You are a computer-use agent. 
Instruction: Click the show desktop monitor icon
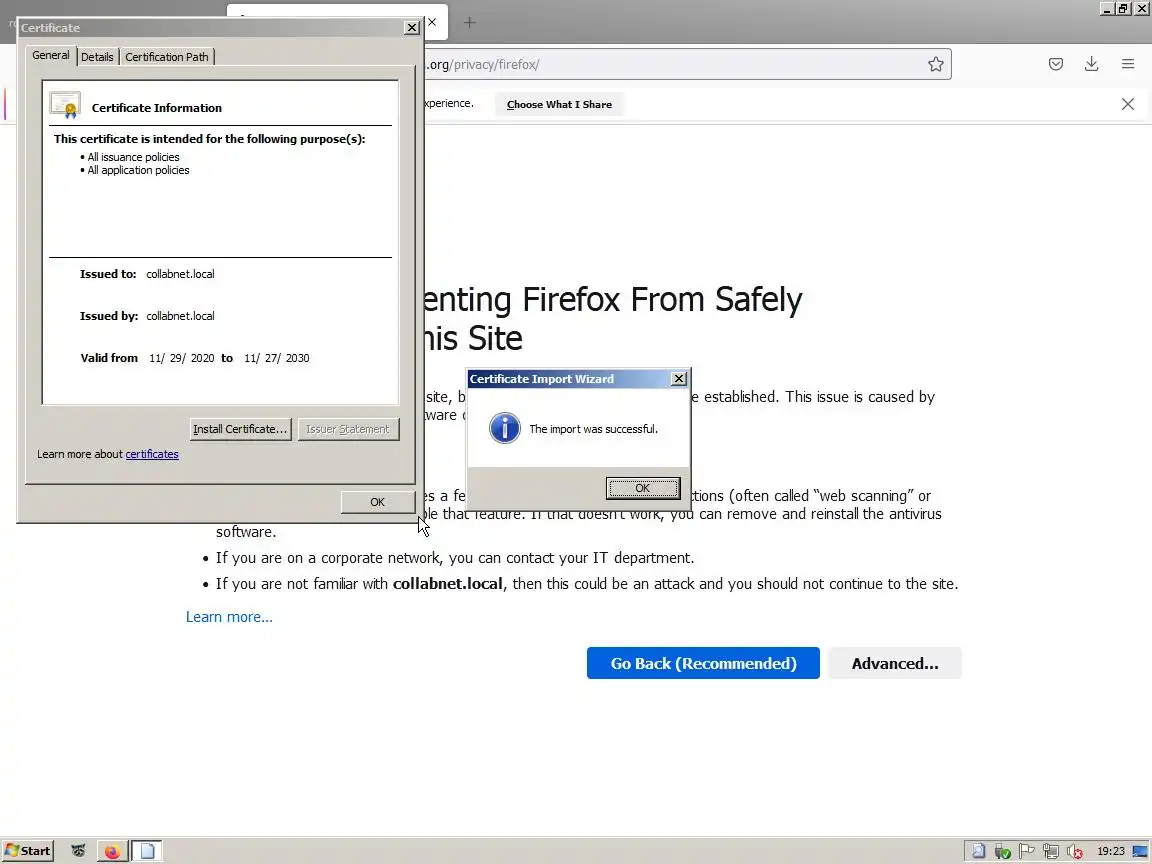[1140, 851]
